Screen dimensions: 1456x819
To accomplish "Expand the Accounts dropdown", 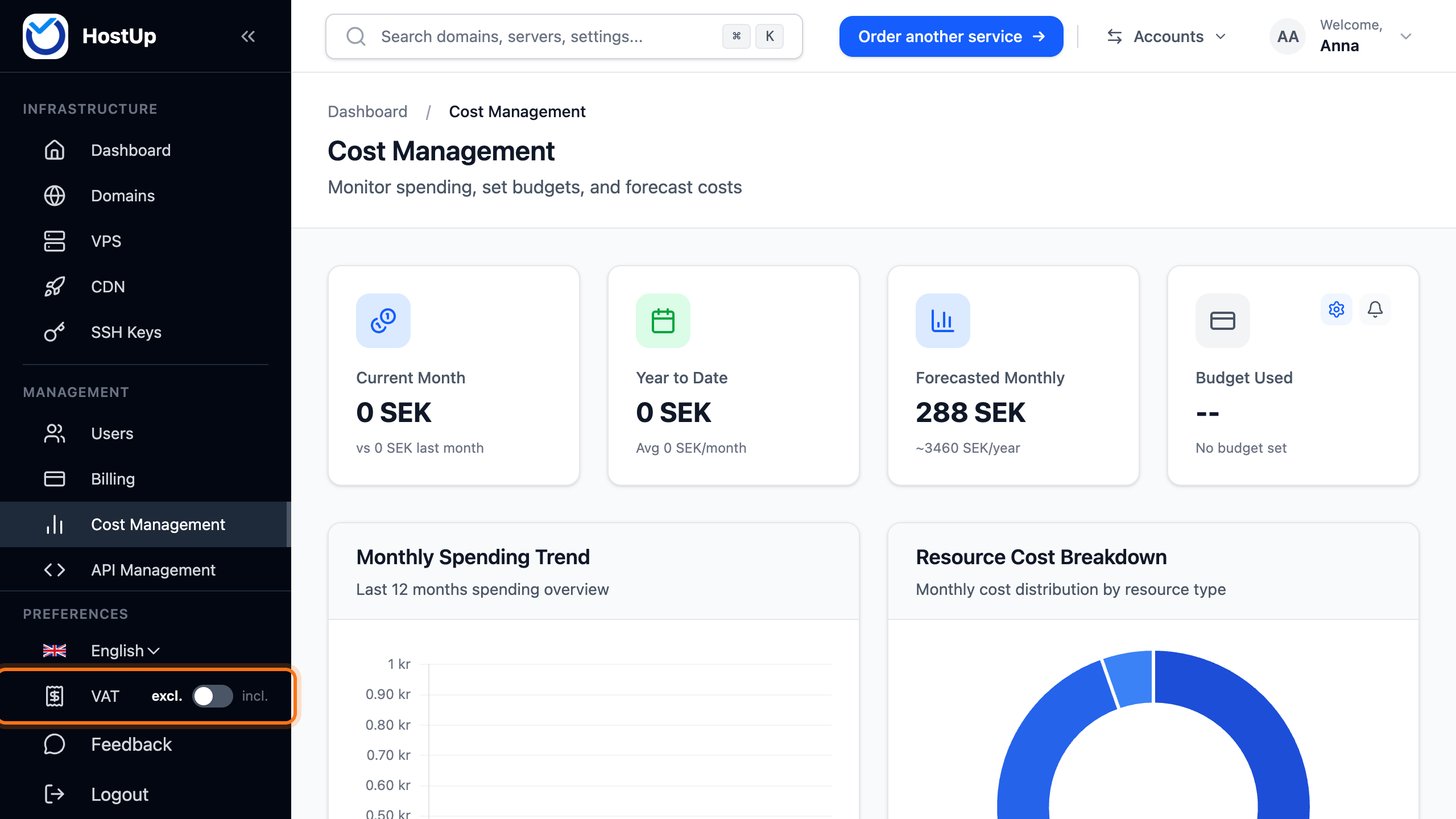I will click(x=1167, y=36).
